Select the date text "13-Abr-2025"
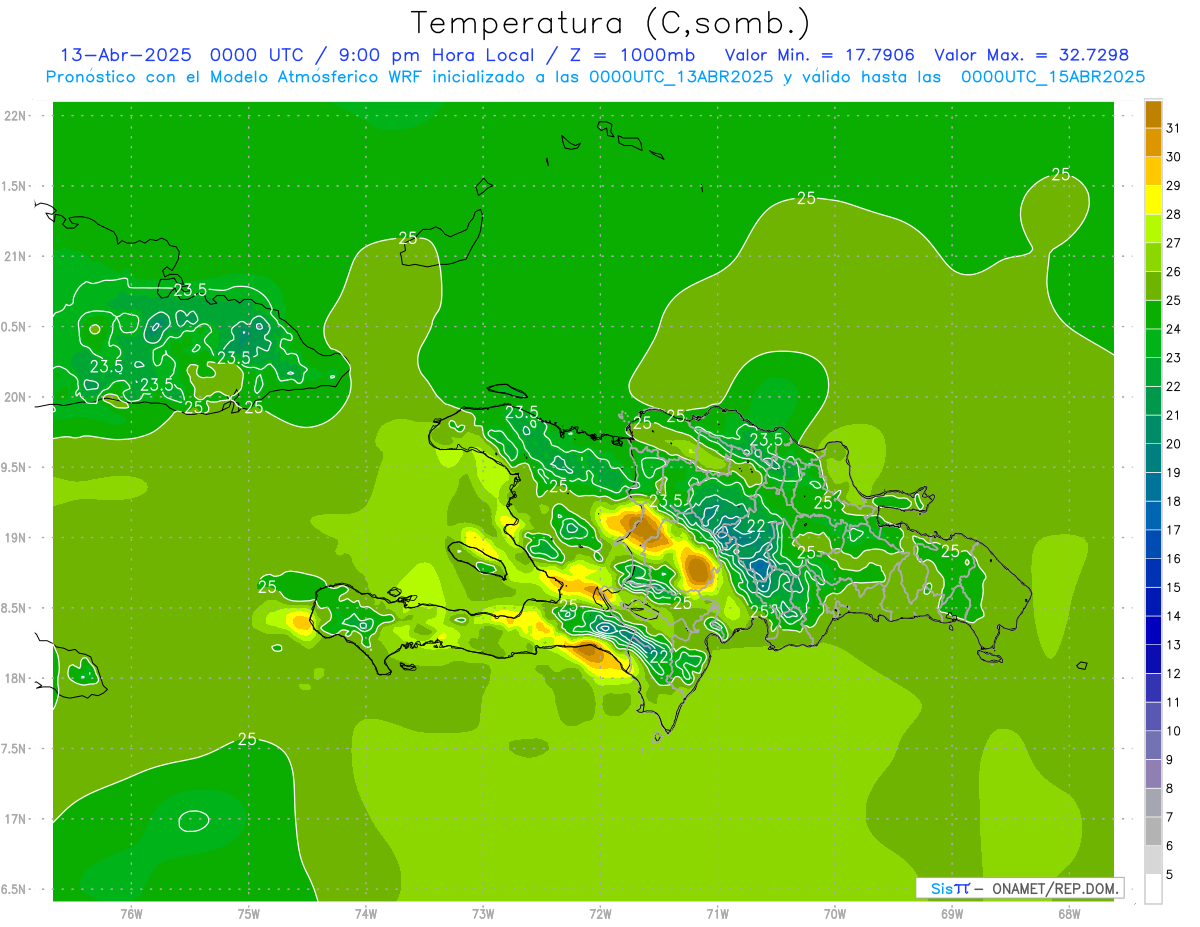This screenshot has height=927, width=1200. point(125,55)
